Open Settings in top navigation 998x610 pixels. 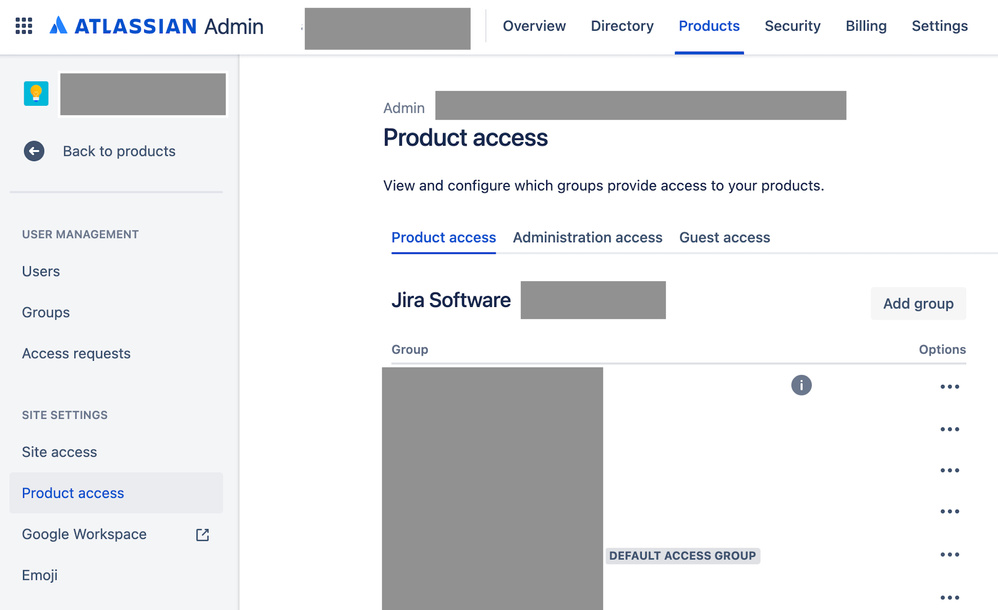939,26
